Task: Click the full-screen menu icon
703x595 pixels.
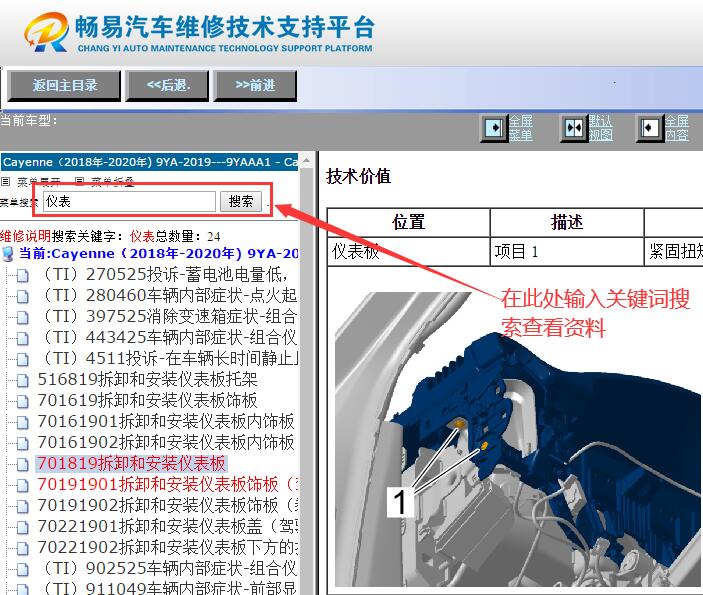Action: tap(494, 128)
